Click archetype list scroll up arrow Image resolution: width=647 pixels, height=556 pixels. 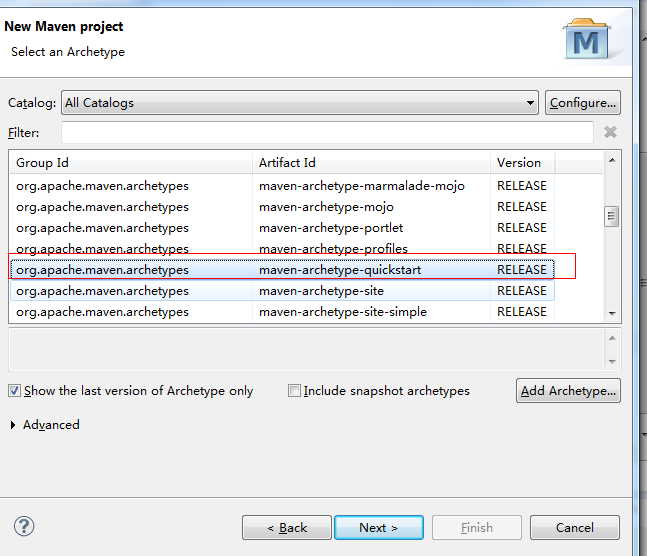coord(612,160)
